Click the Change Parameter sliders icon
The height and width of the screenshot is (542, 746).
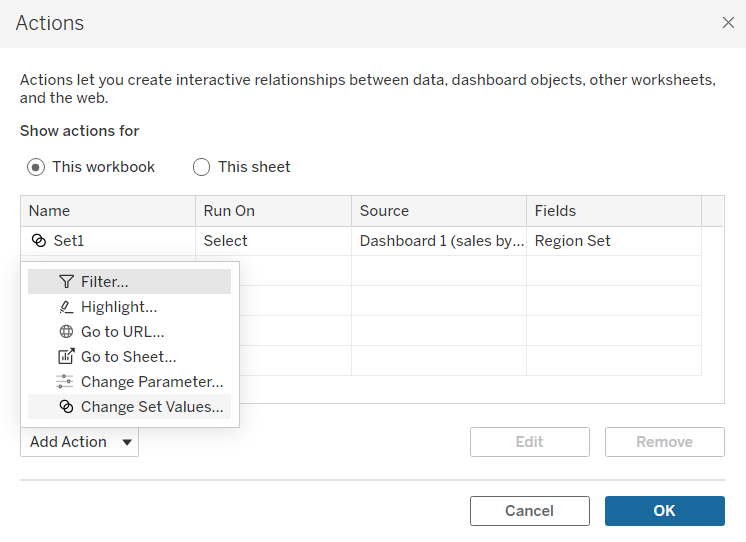(66, 382)
